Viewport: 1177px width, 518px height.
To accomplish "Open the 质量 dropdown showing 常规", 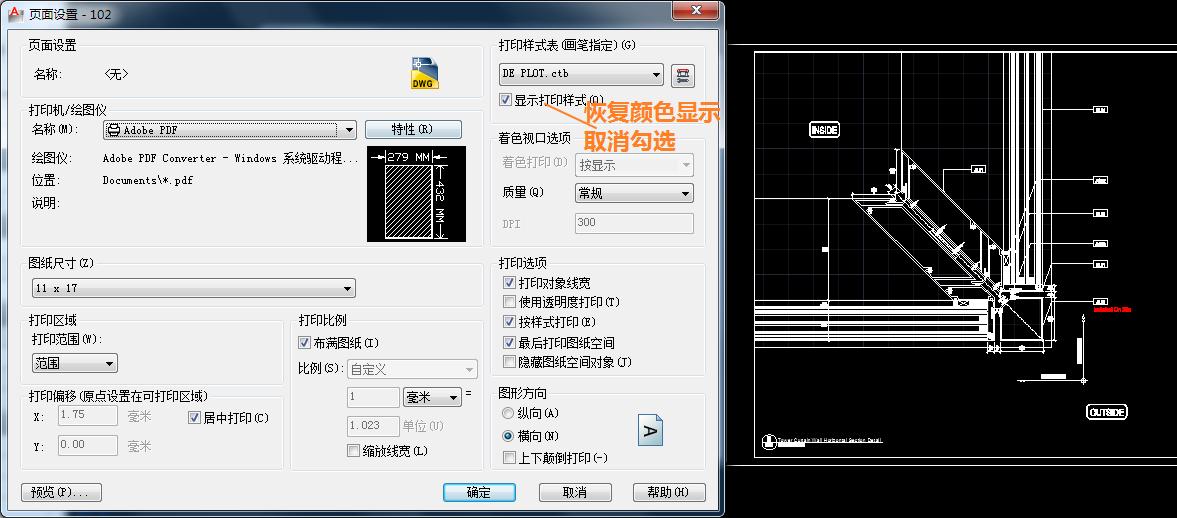I will pyautogui.click(x=634, y=193).
